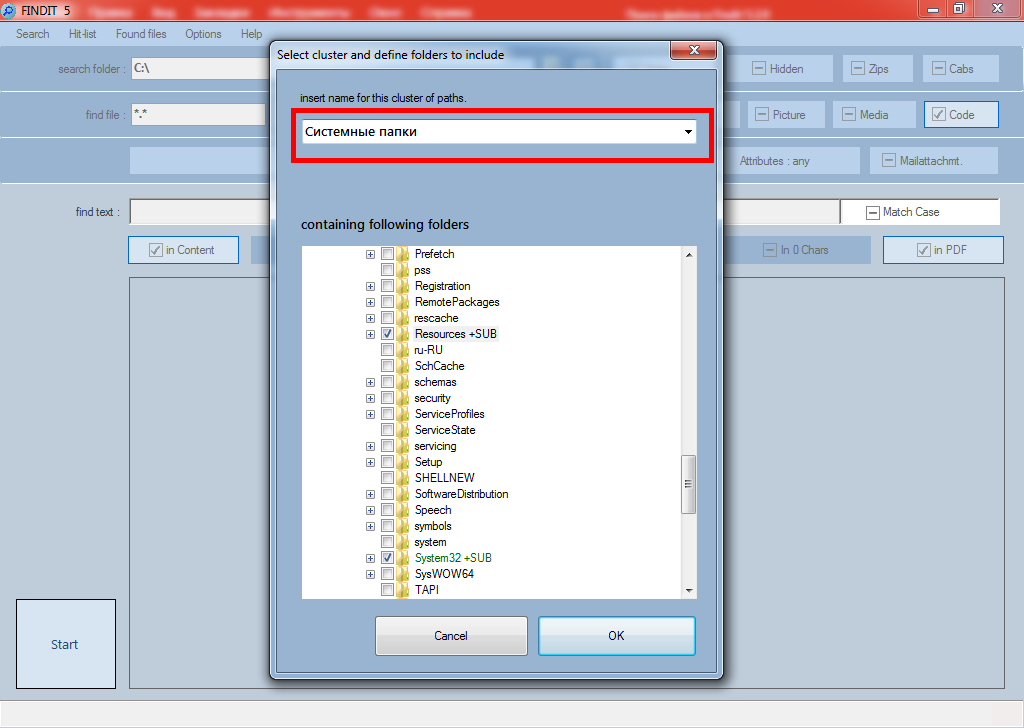
Task: Uncheck the System32 +SUB folder checkbox
Action: point(387,558)
